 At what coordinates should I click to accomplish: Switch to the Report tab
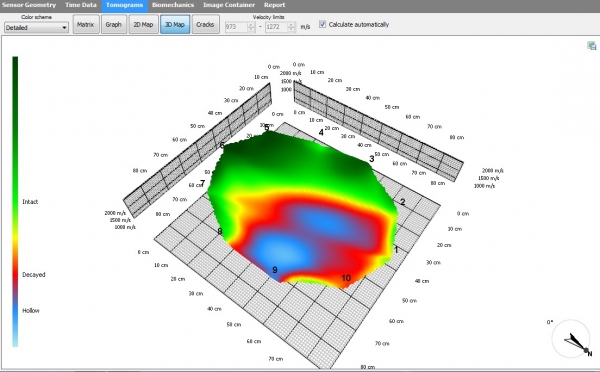tap(274, 5)
